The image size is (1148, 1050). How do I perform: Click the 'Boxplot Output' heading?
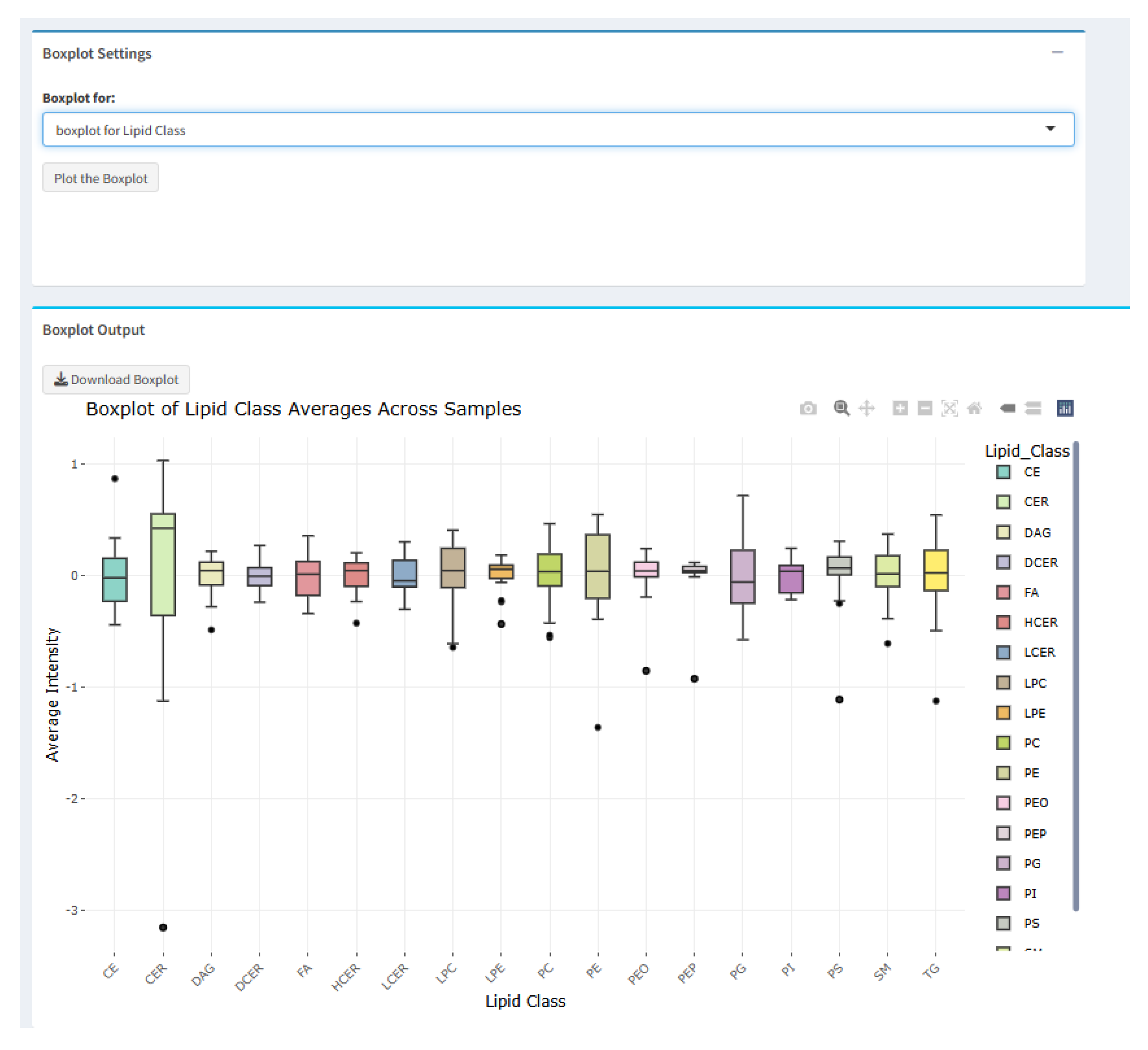(93, 330)
